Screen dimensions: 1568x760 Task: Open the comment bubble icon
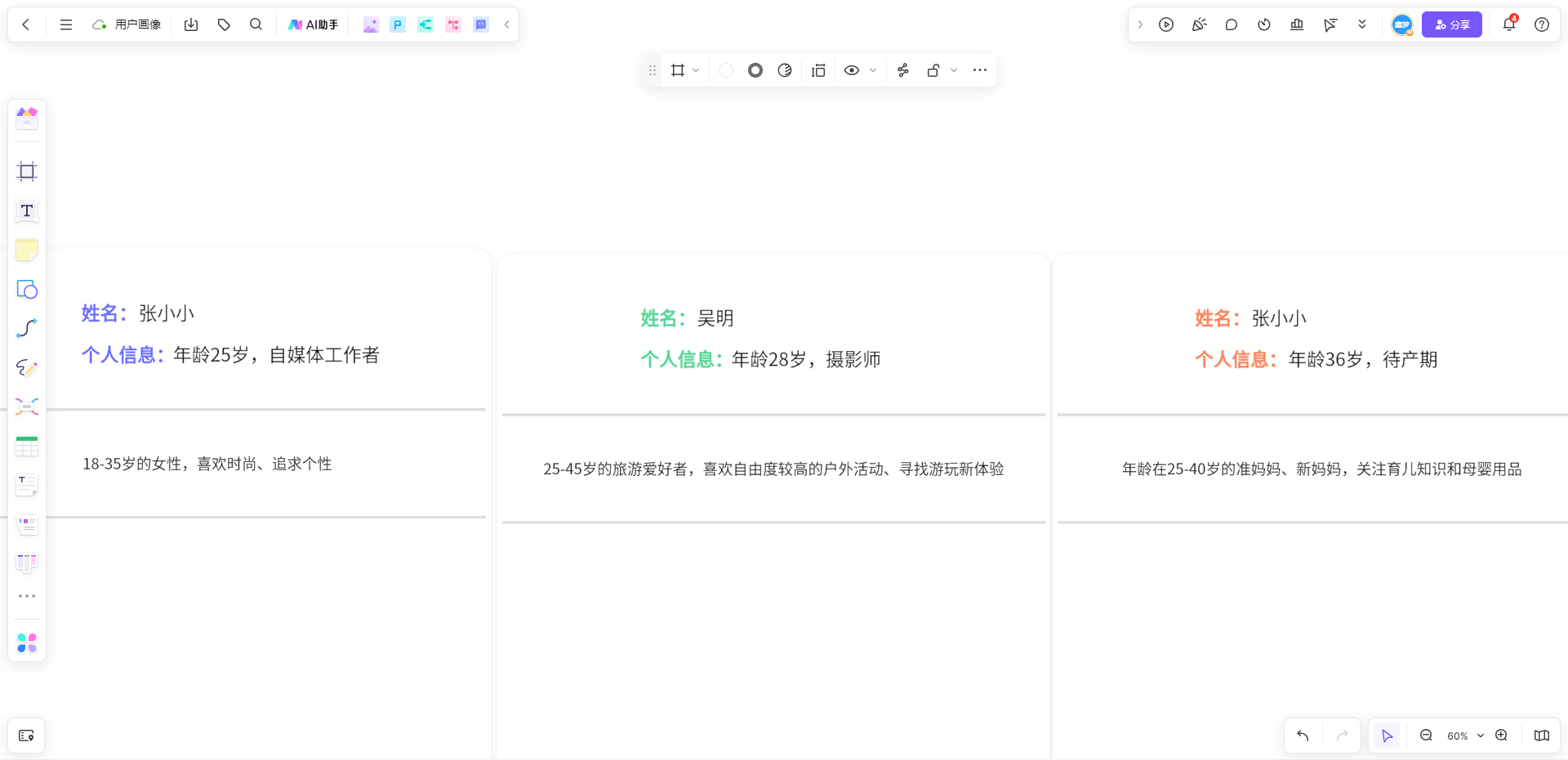(x=1232, y=24)
